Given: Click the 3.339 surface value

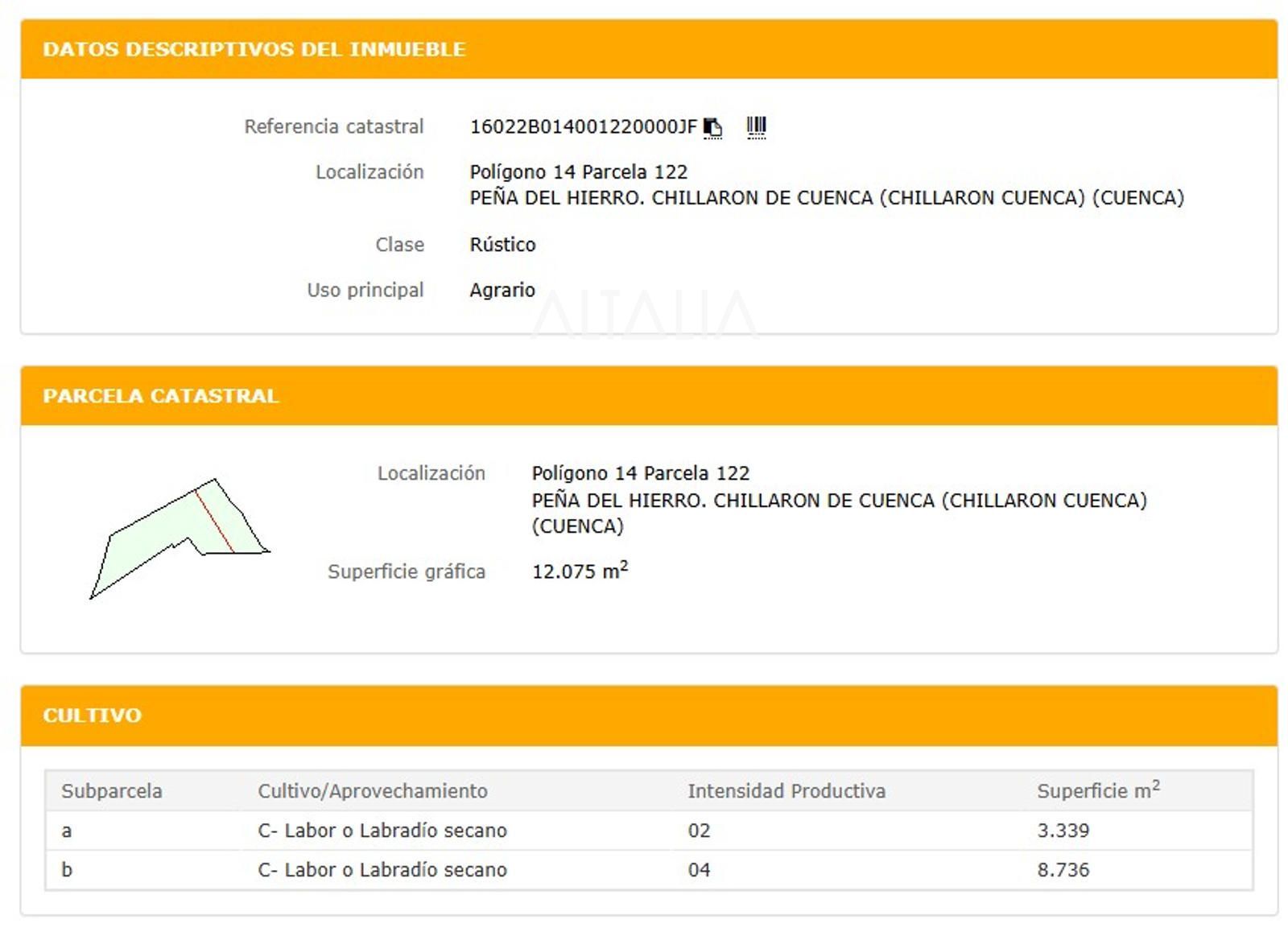Looking at the screenshot, I should (x=1063, y=831).
